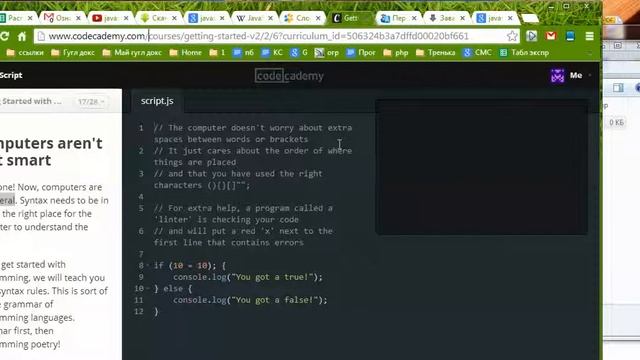Open the КС bookmark

point(272,53)
